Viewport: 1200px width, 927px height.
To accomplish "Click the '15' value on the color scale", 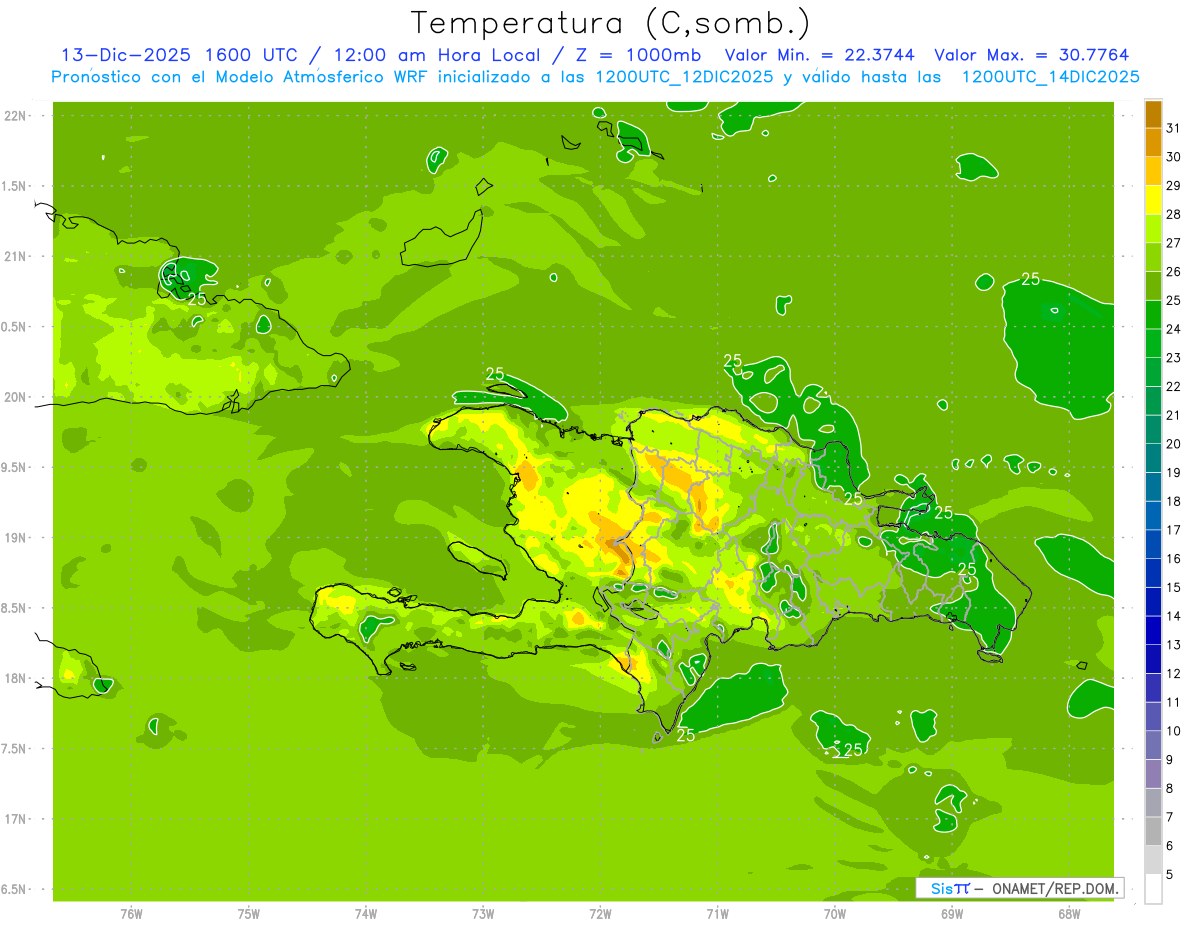I will pos(1173,588).
